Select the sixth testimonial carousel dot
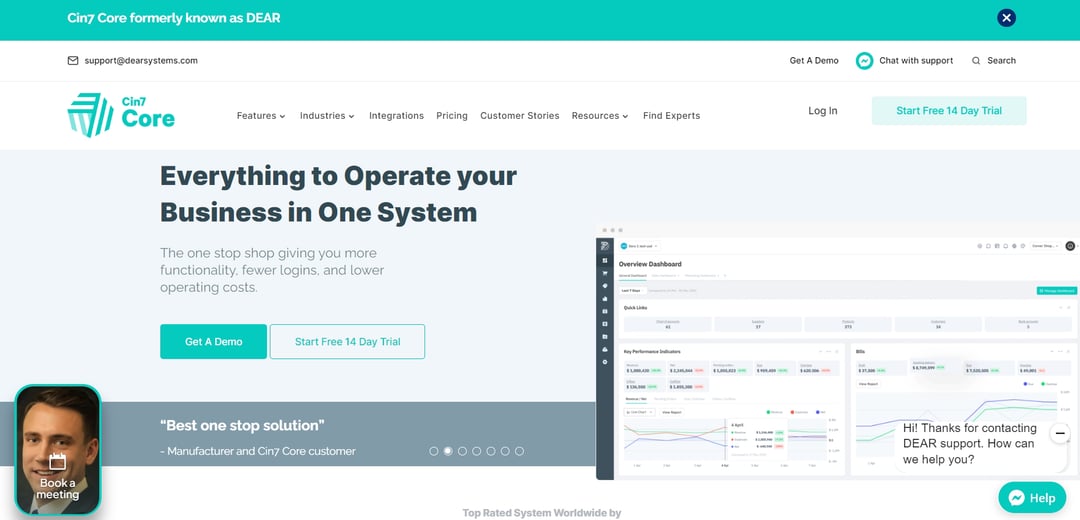The height and width of the screenshot is (520, 1080). [505, 451]
